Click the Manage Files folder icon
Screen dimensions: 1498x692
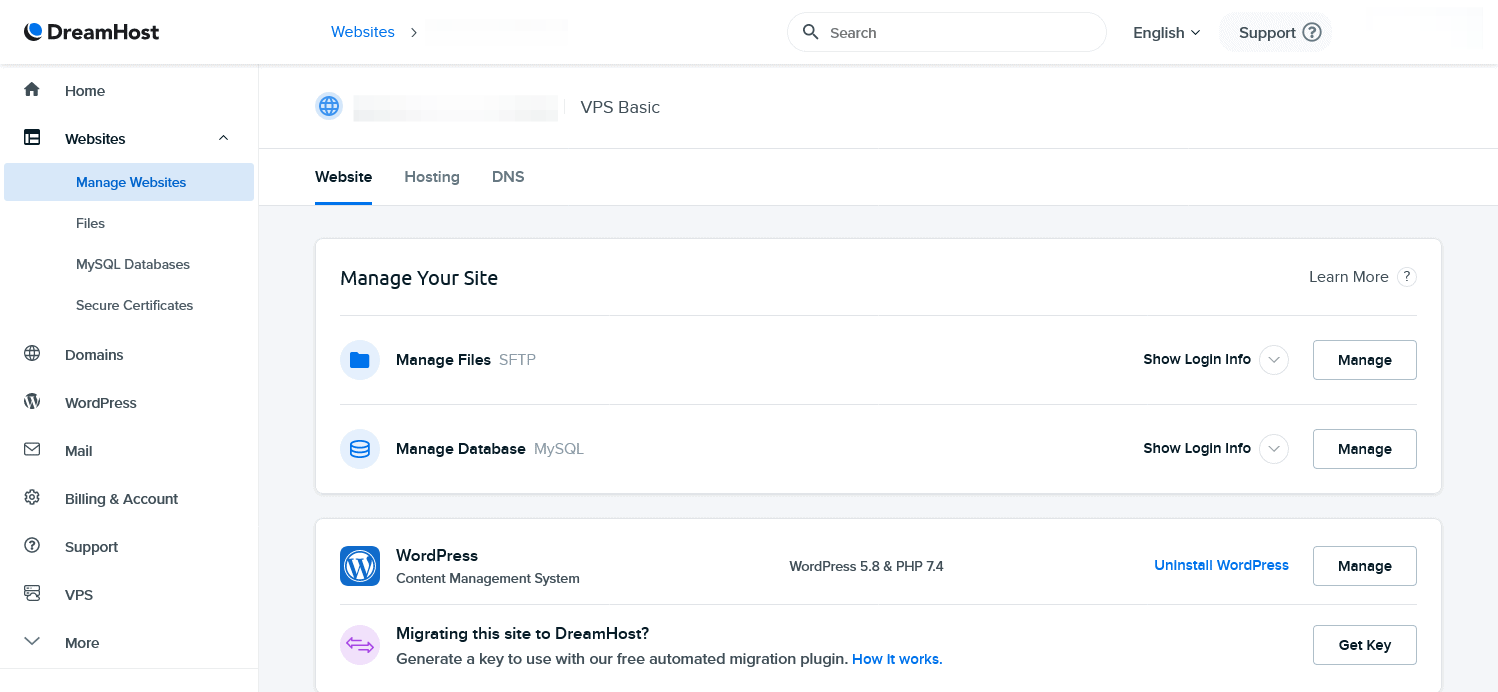click(x=360, y=360)
